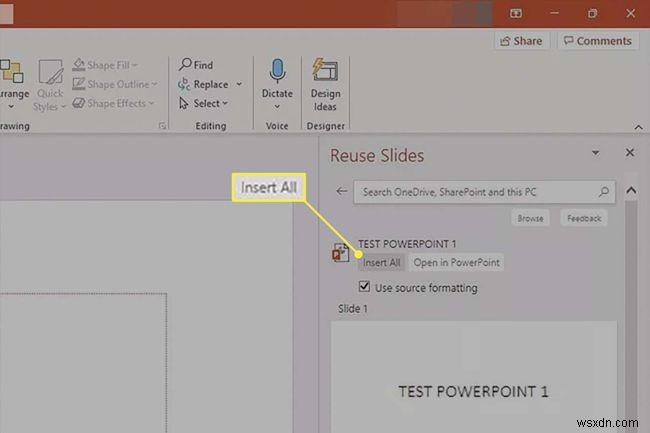Expand the Dictate dropdown arrow
The image size is (650, 433).
click(x=277, y=107)
